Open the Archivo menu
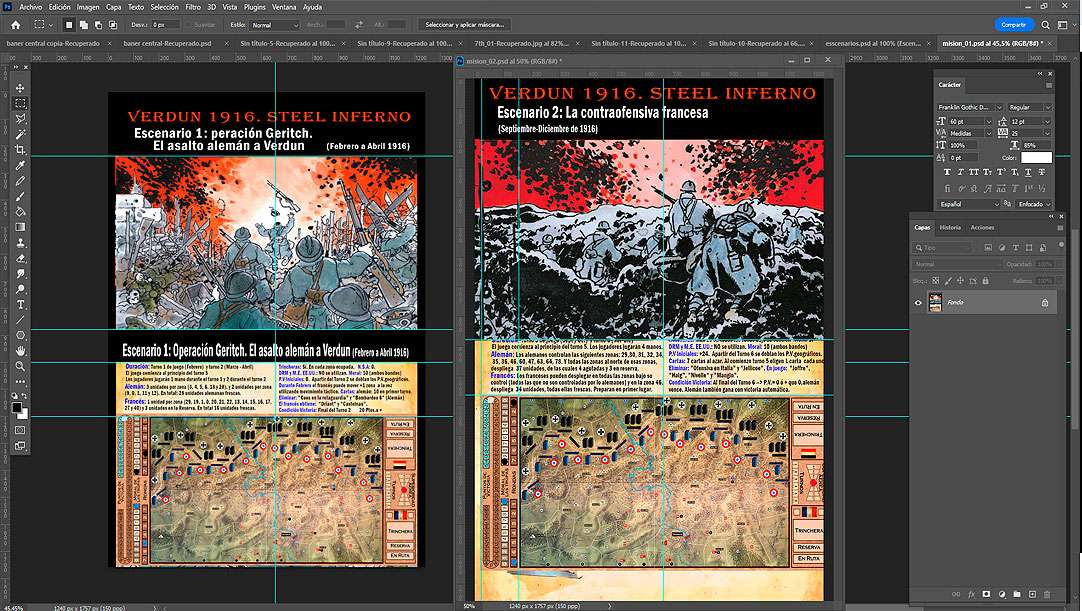 [x=30, y=7]
